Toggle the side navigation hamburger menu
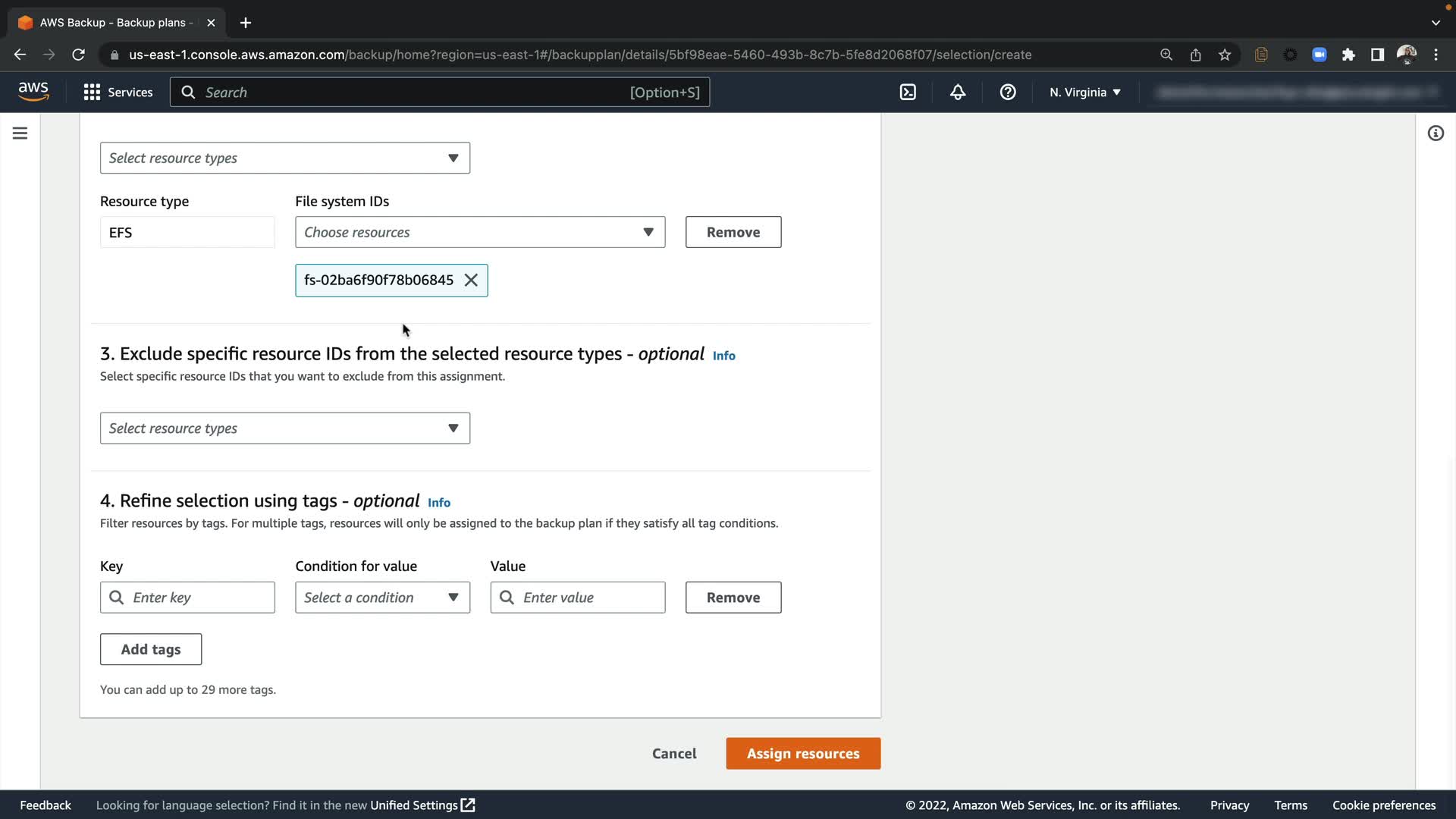Viewport: 1456px width, 819px height. pyautogui.click(x=20, y=133)
